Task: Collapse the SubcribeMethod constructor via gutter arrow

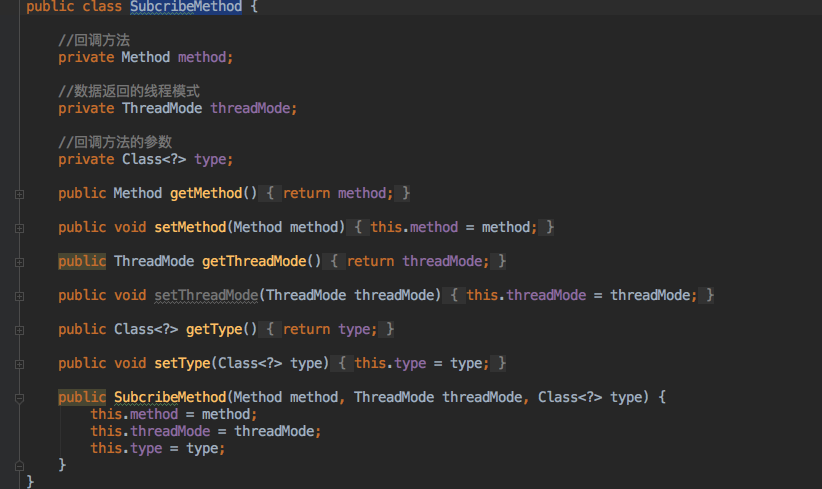Action: (19, 398)
